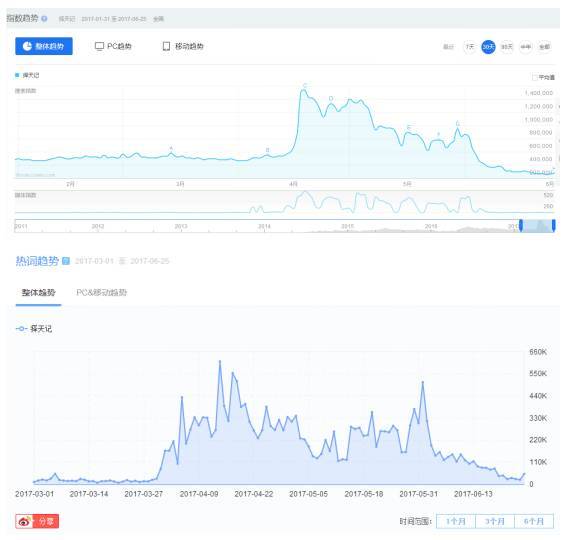Switch to 整体趋势 blue button
The height and width of the screenshot is (540, 567).
[44, 46]
